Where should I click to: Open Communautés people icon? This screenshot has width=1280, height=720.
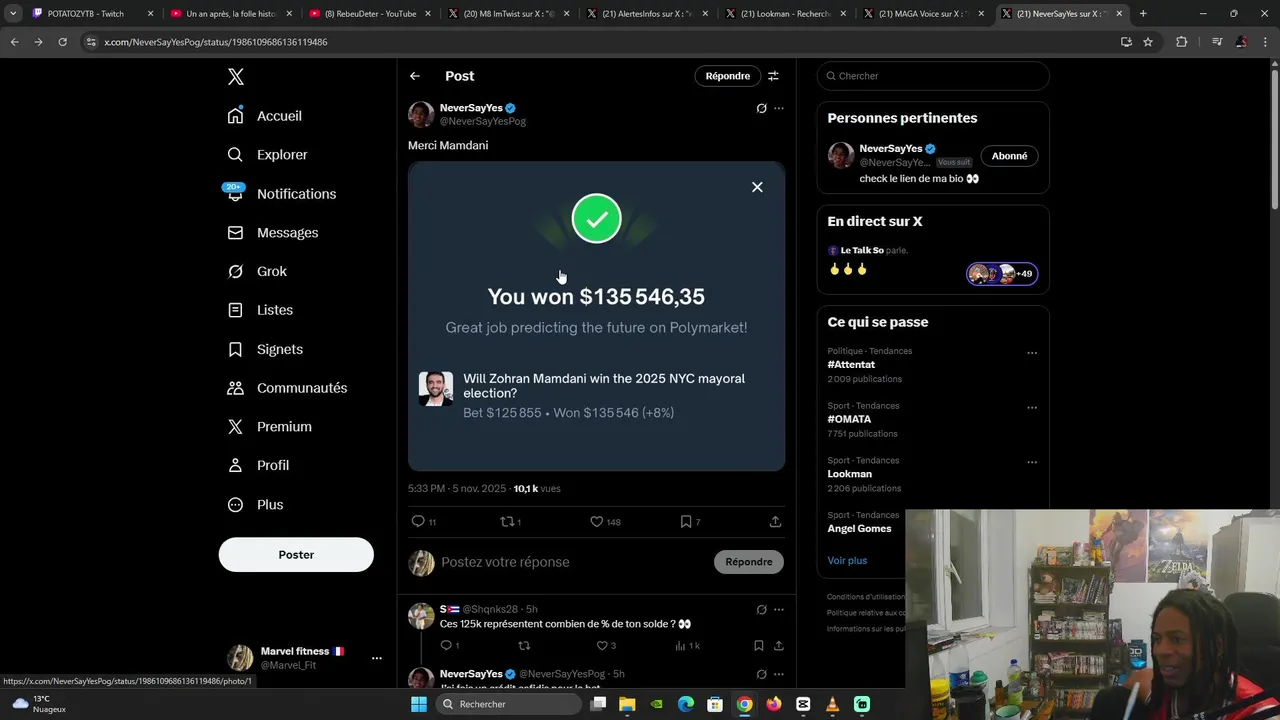[x=235, y=388]
